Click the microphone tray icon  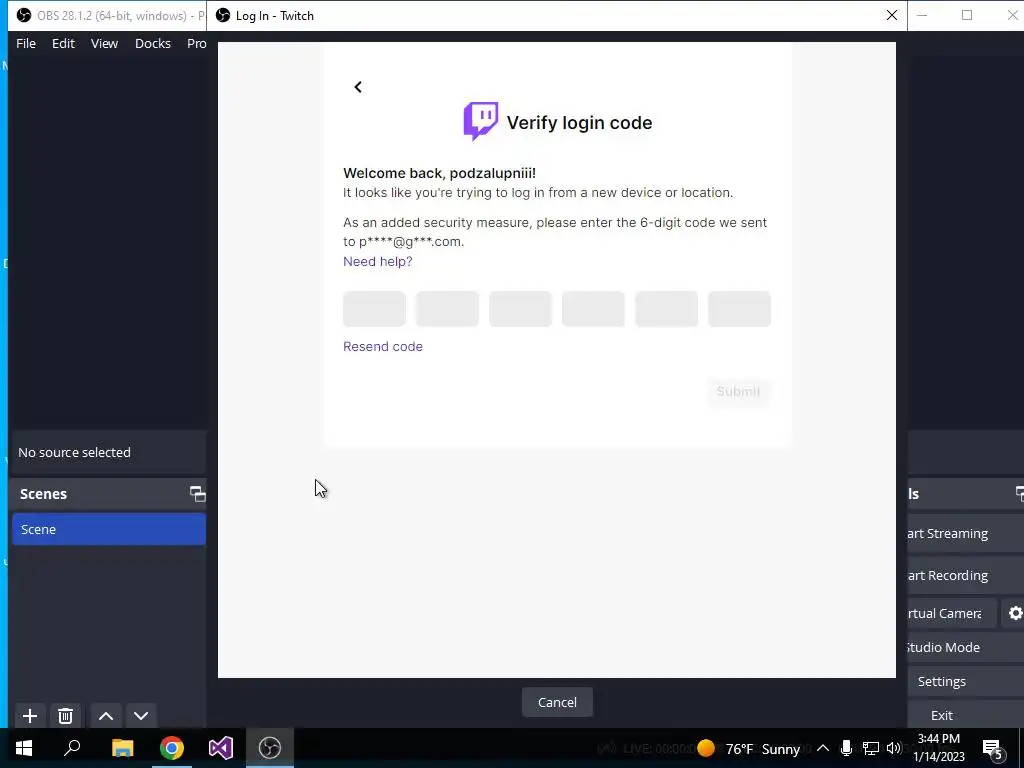pos(846,748)
